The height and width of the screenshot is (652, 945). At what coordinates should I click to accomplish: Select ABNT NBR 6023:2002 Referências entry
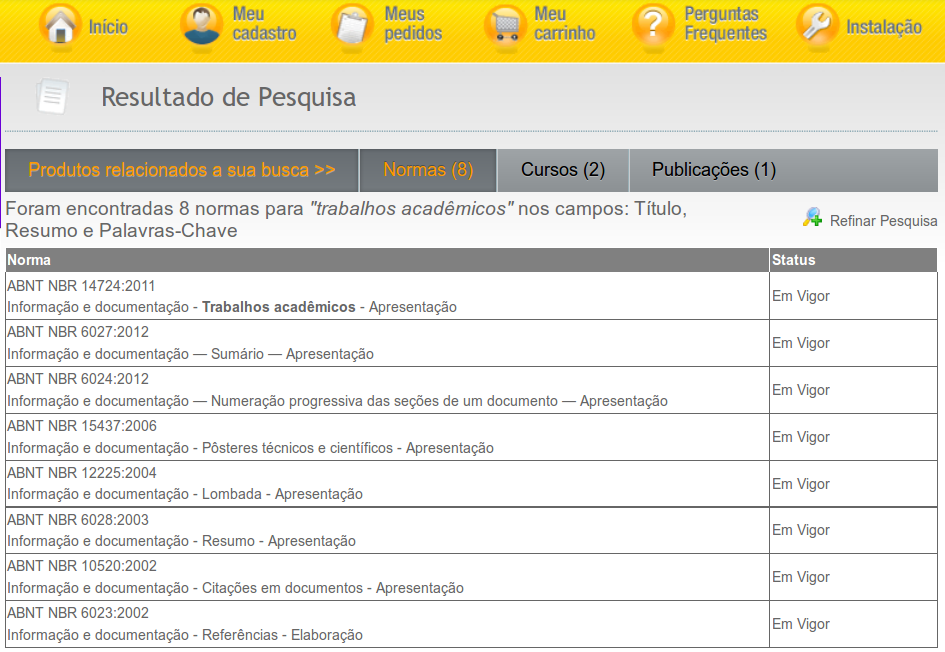coord(77,613)
